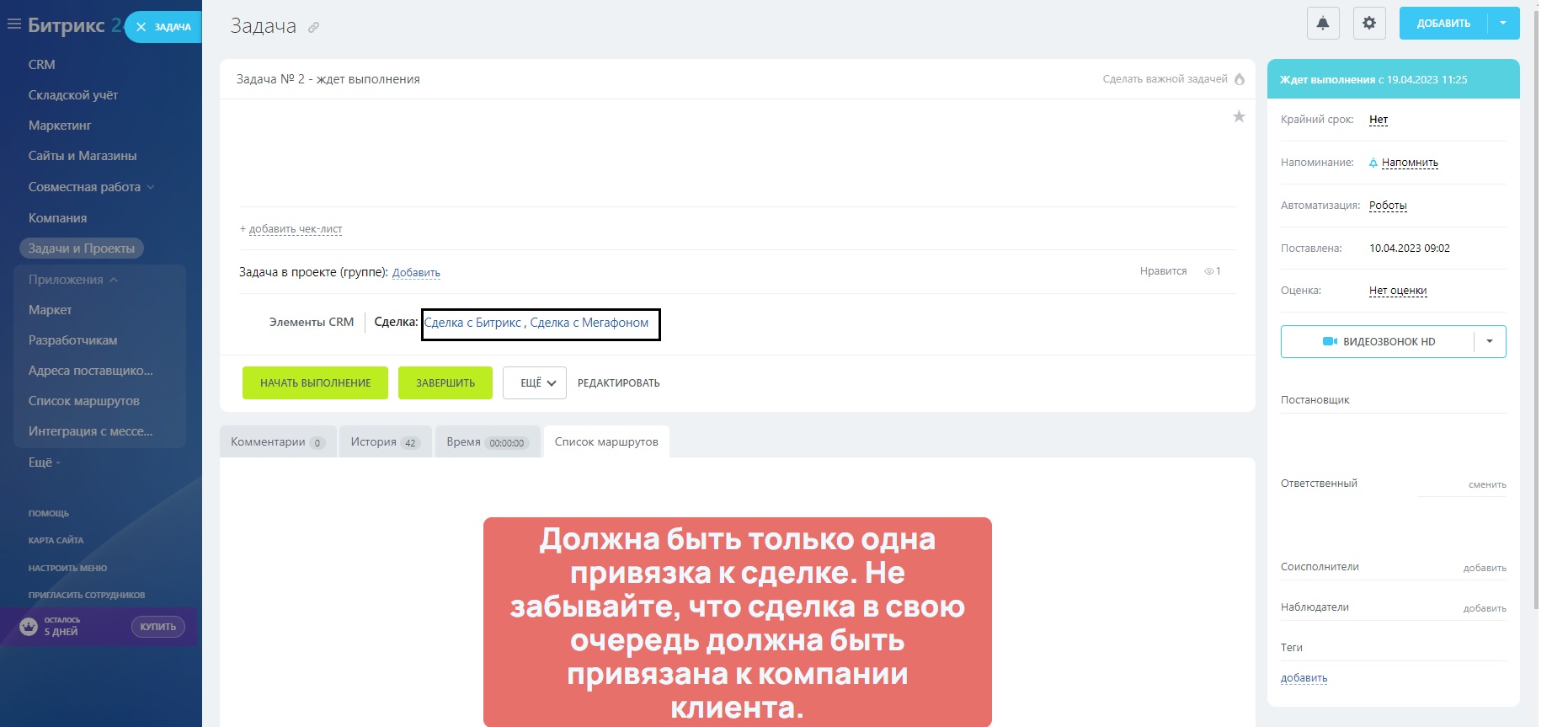Image resolution: width=1568 pixels, height=727 pixels.
Task: Expand the ДОБАВИТЬ button dropdown arrow
Action: [x=1503, y=23]
